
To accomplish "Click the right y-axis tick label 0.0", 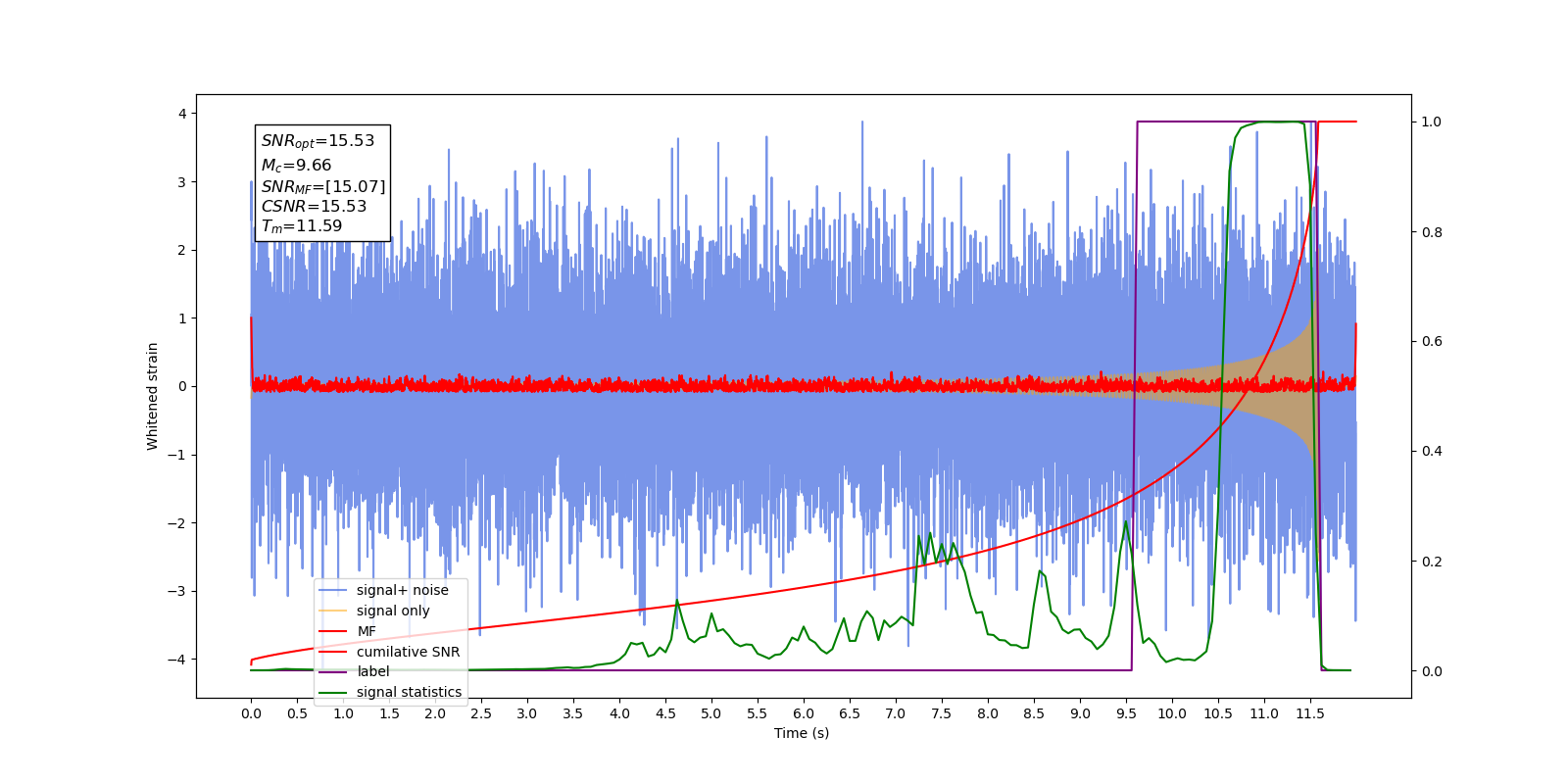I will click(x=1432, y=671).
